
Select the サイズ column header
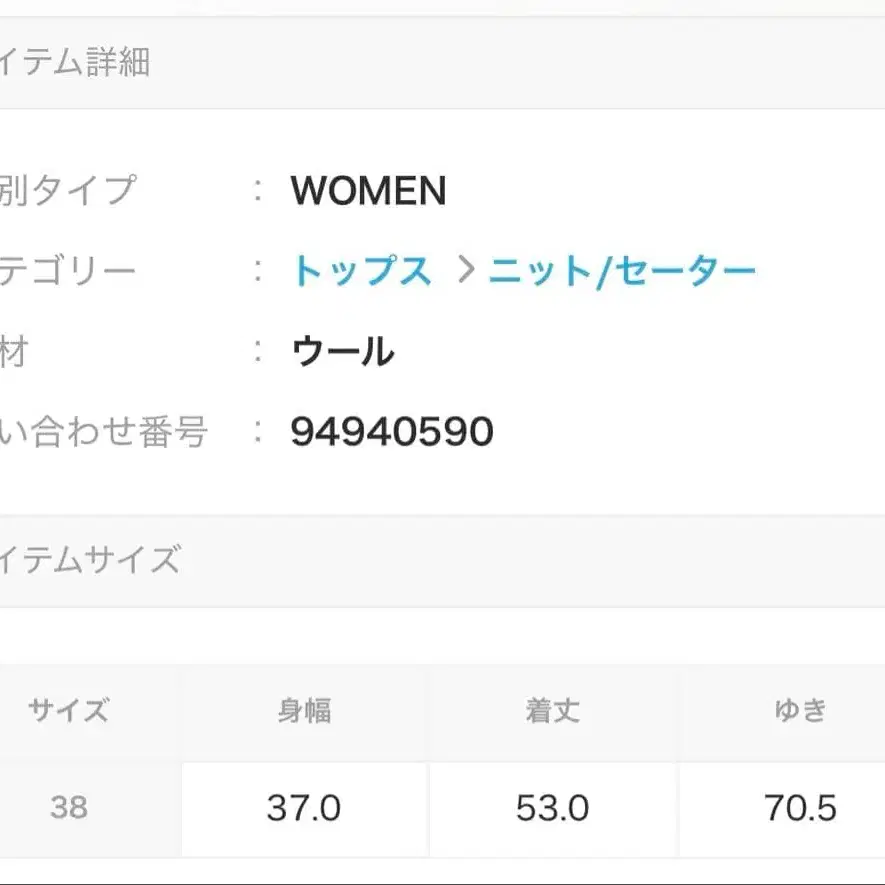pyautogui.click(x=65, y=711)
